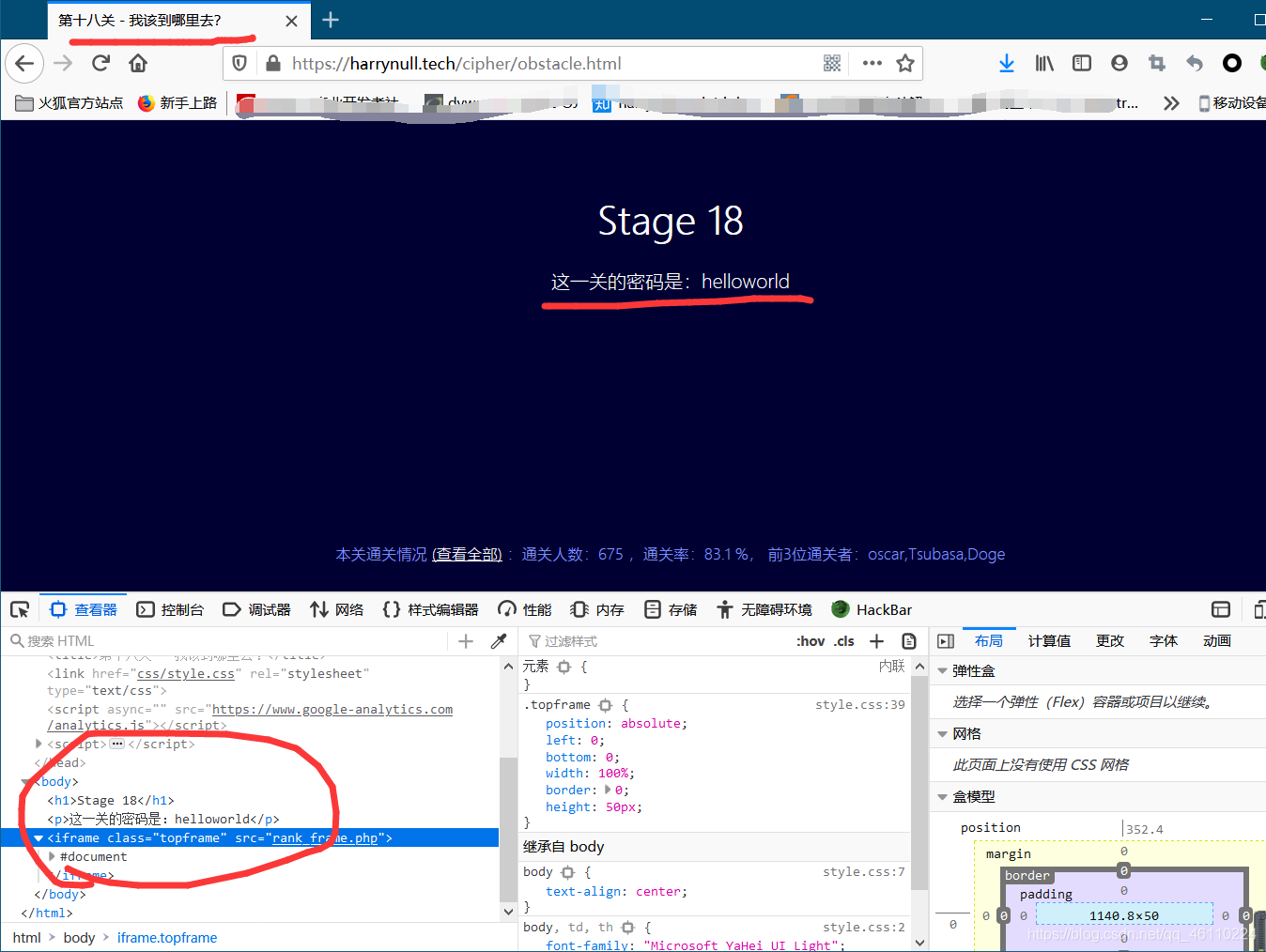This screenshot has height=952, width=1266.
Task: Click the 过滤样式 filter styles field
Action: [657, 641]
